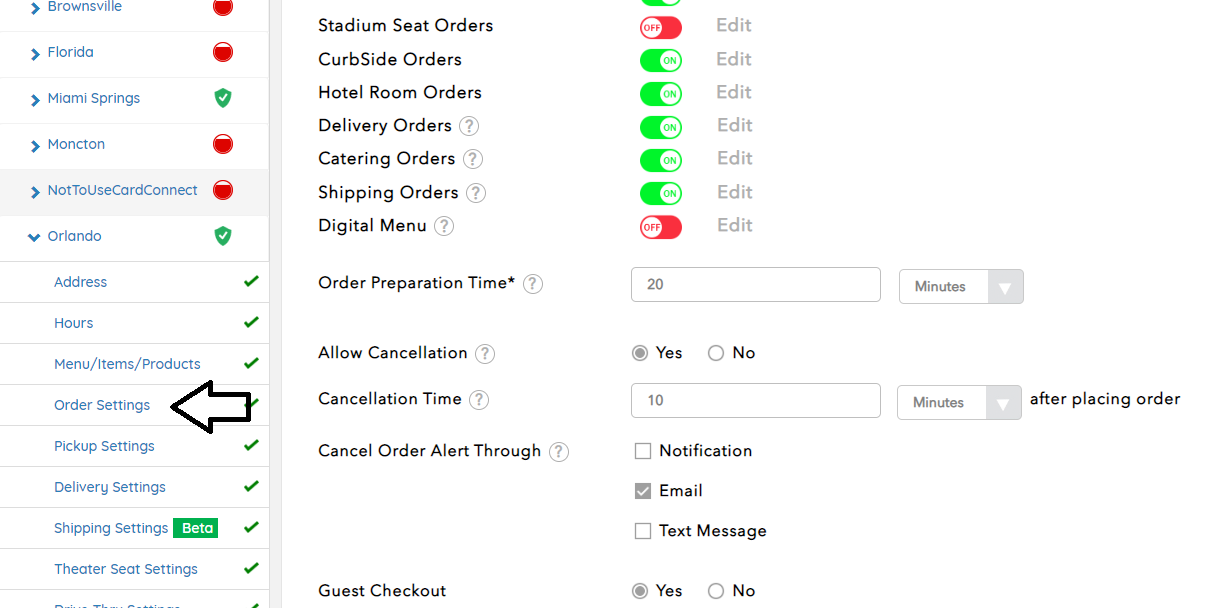Go to Delivery Settings menu item
Image resolution: width=1228 pixels, height=608 pixels.
(x=110, y=487)
